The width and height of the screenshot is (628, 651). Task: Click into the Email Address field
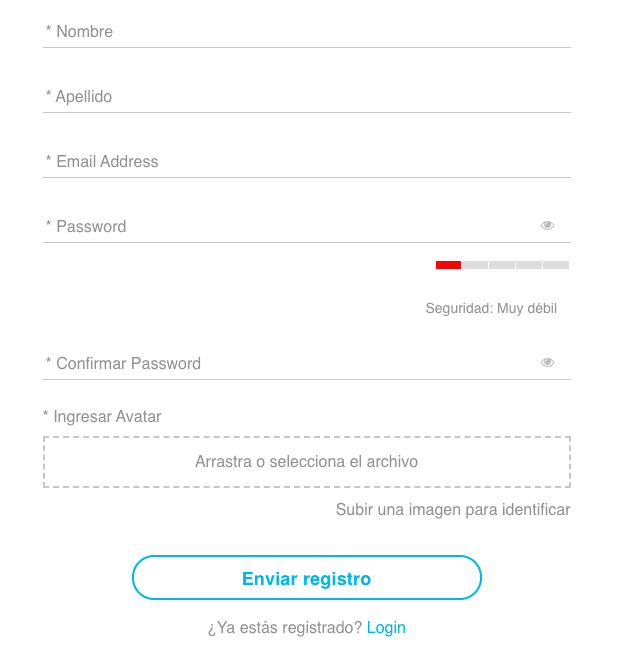tap(307, 162)
